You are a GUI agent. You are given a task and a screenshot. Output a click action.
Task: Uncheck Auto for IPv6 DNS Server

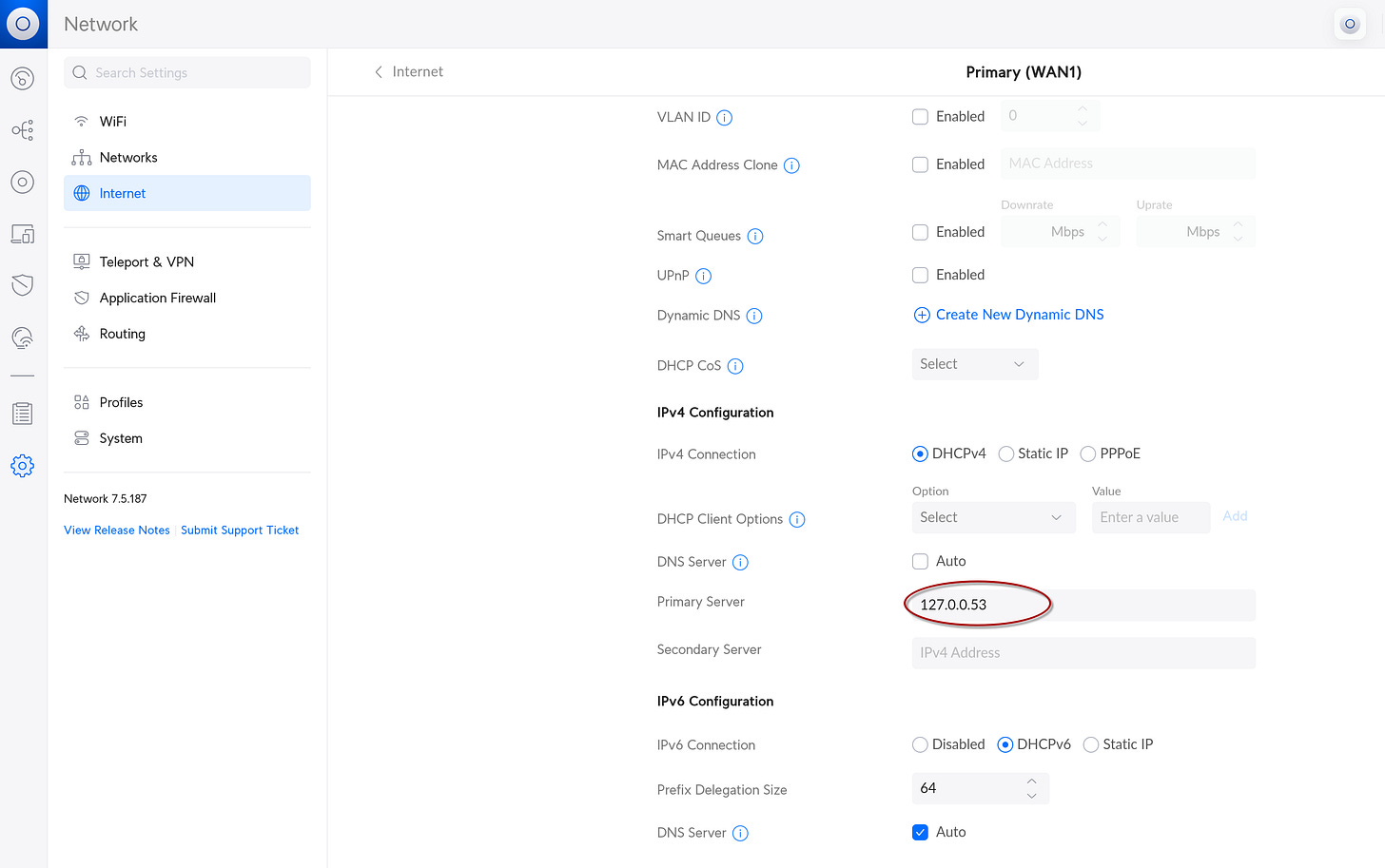coord(920,832)
